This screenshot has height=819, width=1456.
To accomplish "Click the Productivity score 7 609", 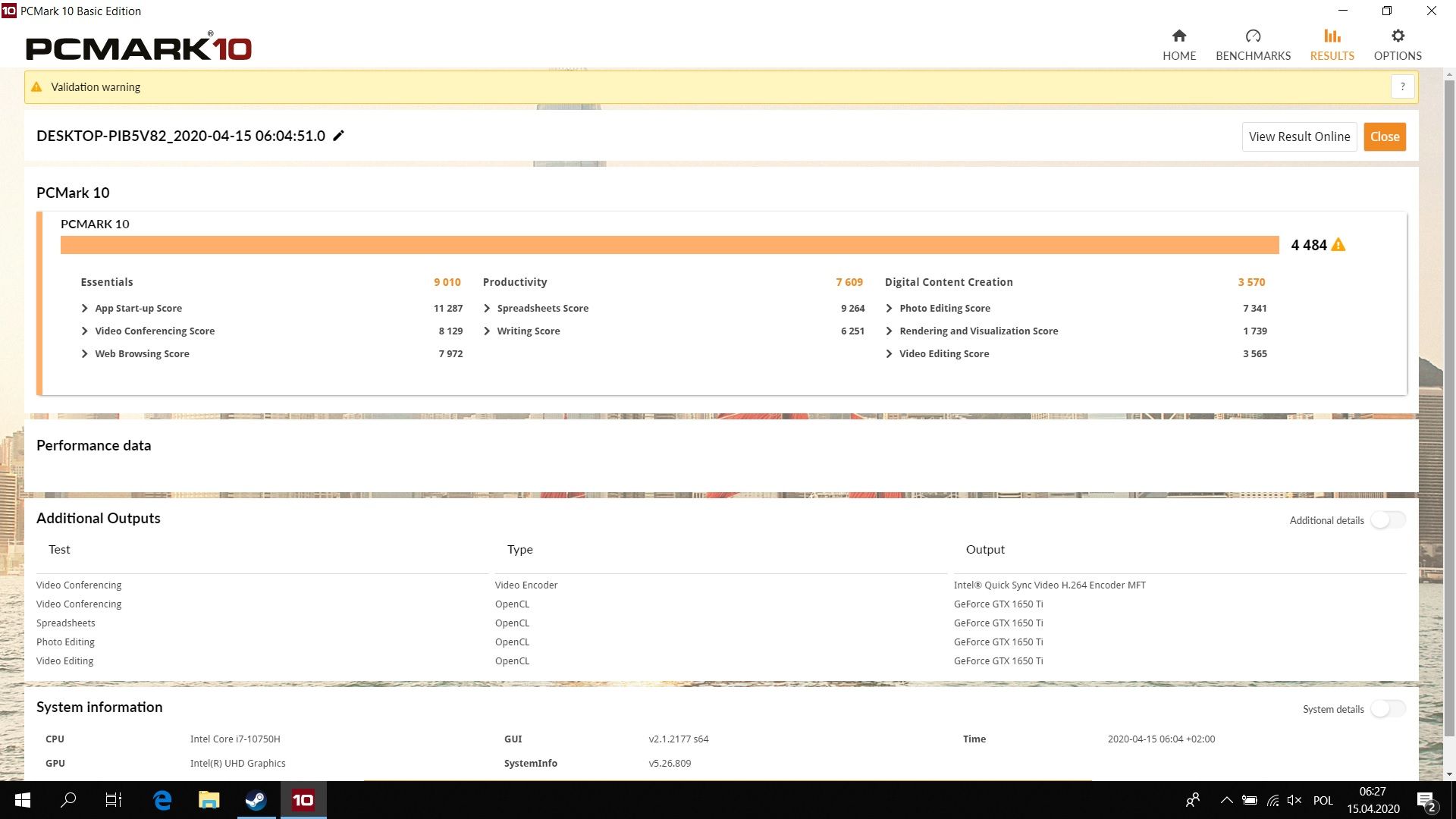I will pos(849,282).
